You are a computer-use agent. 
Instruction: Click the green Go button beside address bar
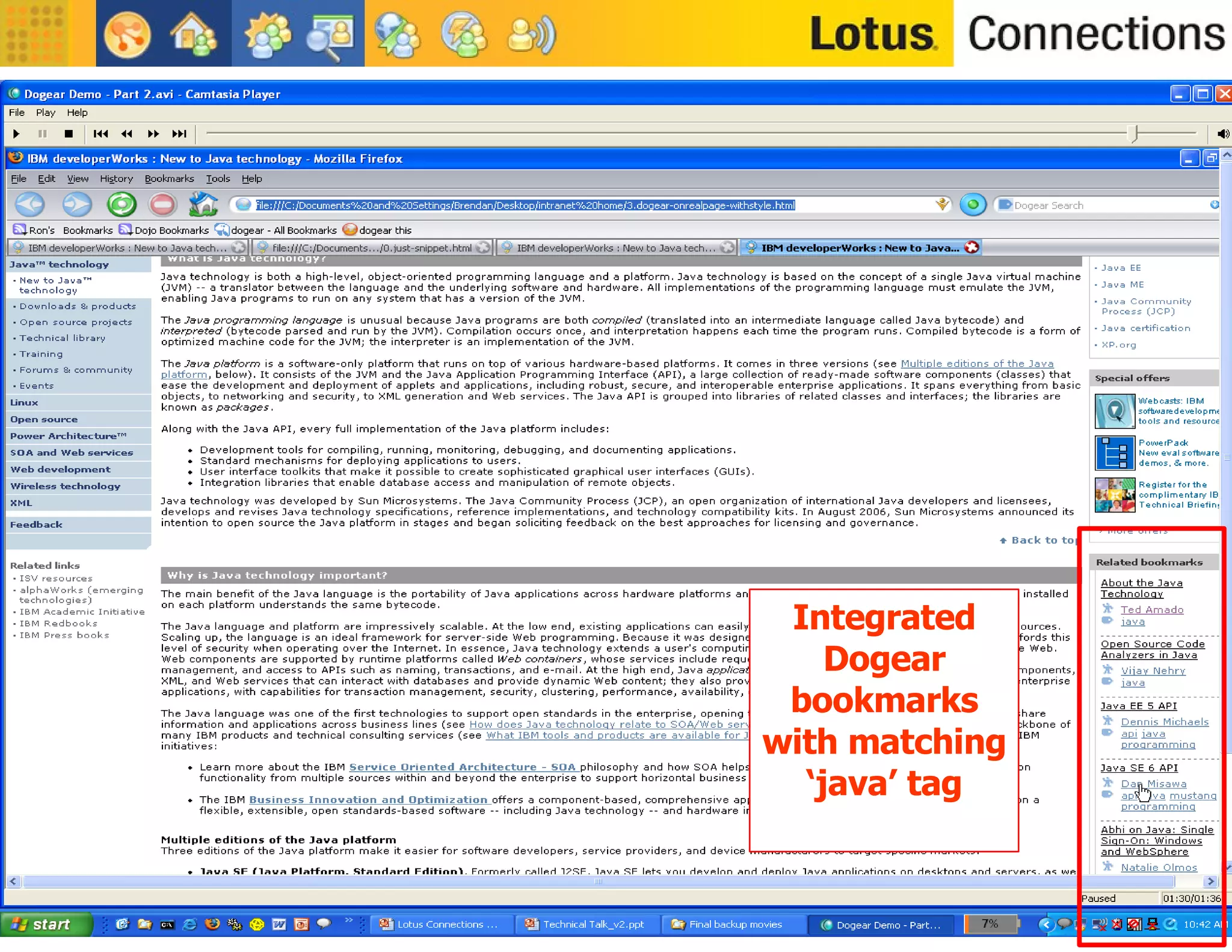973,205
